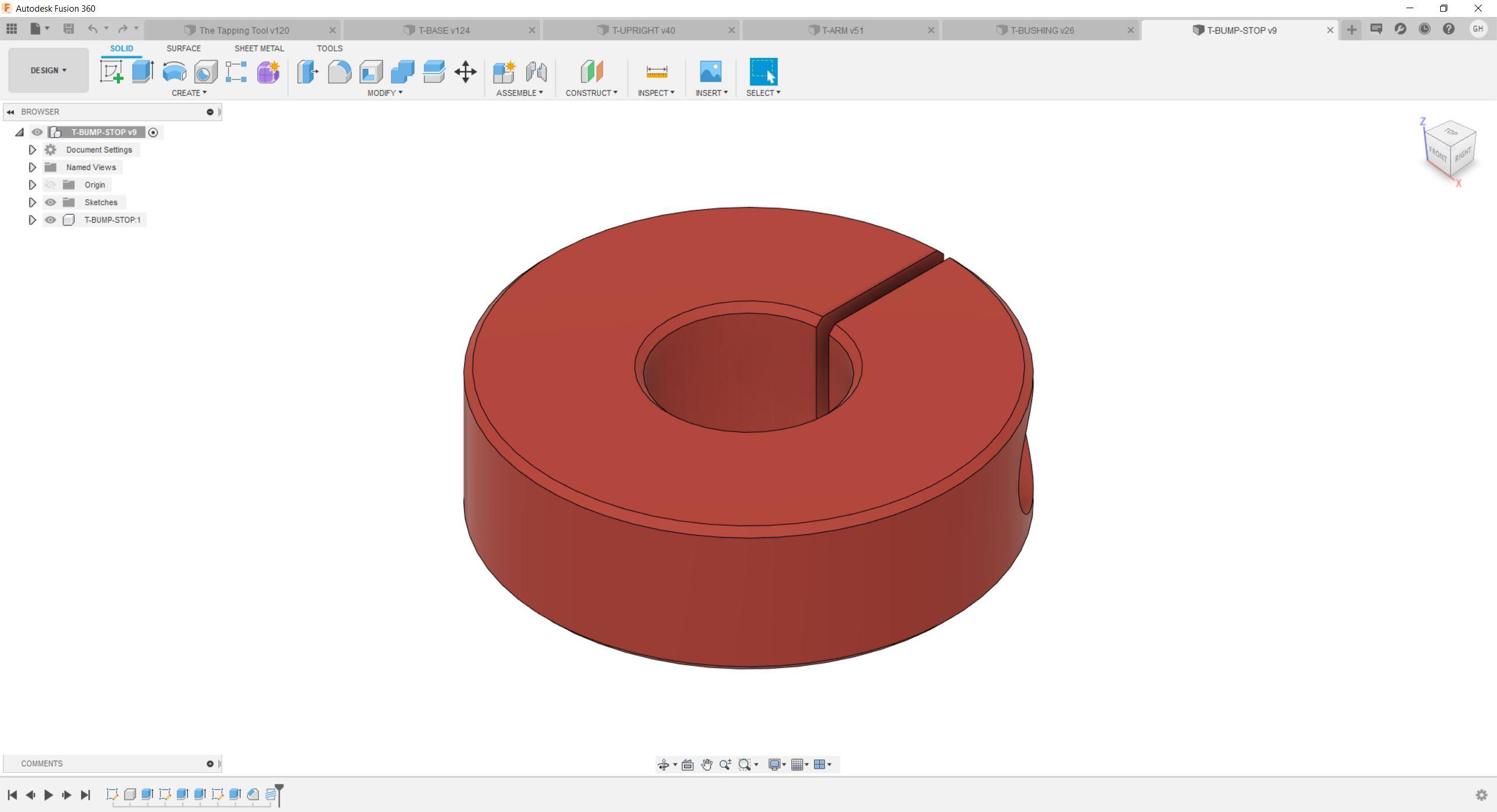Select the Revolve tool

click(174, 71)
